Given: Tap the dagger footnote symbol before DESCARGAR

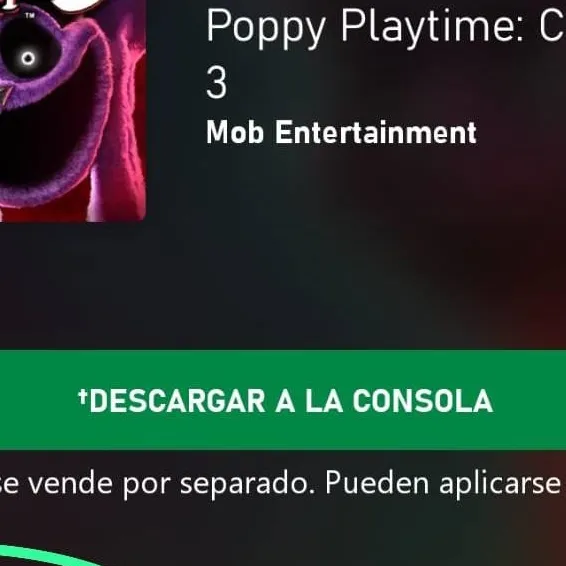Looking at the screenshot, I should point(82,396).
